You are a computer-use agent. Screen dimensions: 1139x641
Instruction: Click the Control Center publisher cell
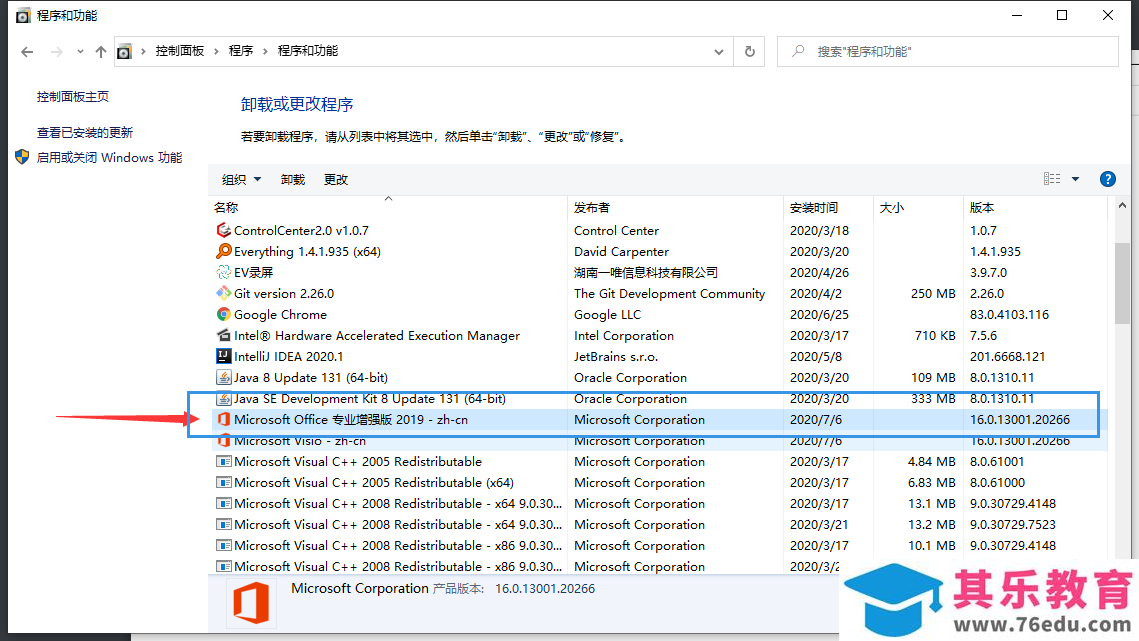pyautogui.click(x=616, y=230)
